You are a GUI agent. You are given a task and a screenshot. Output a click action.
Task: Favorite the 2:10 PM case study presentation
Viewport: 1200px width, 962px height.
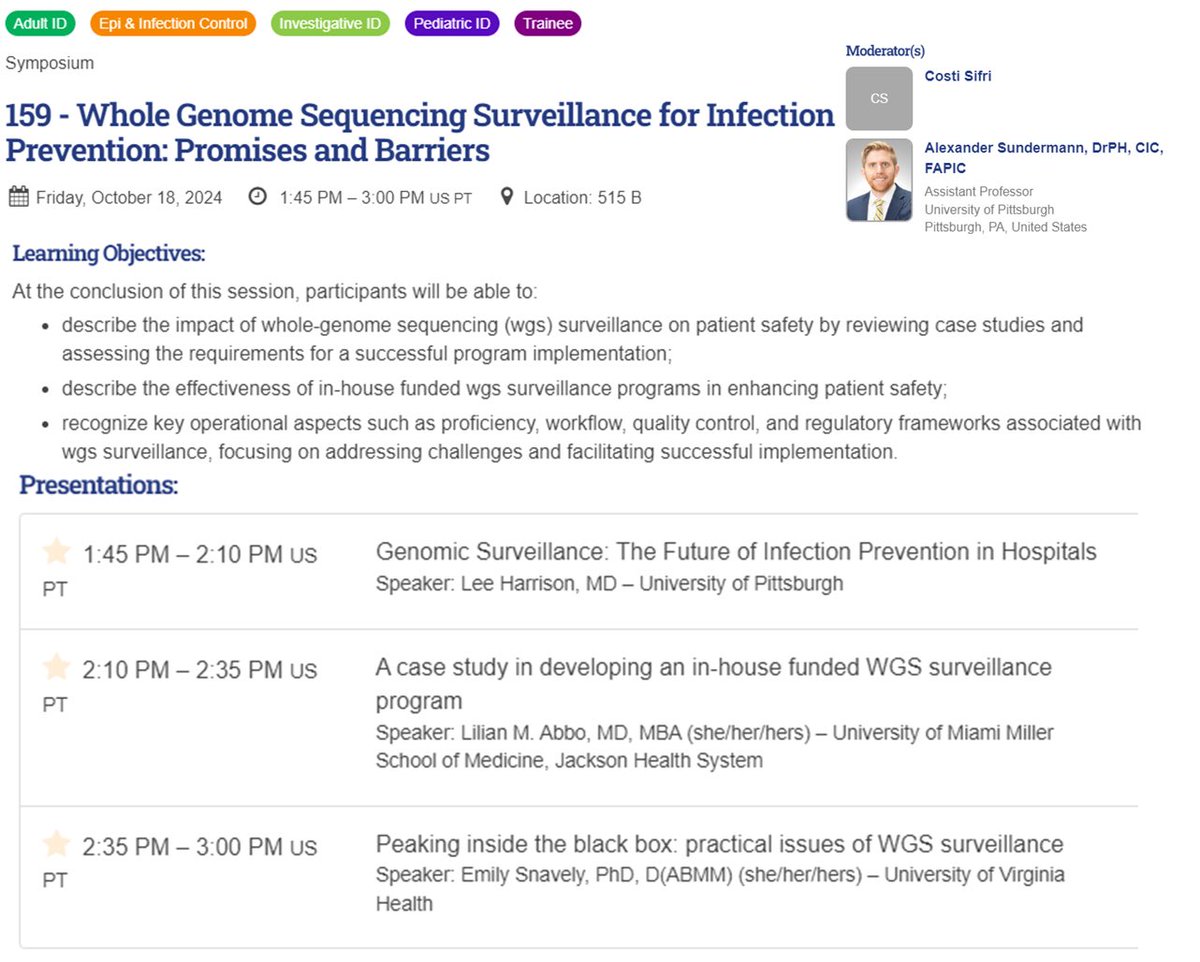pos(57,667)
